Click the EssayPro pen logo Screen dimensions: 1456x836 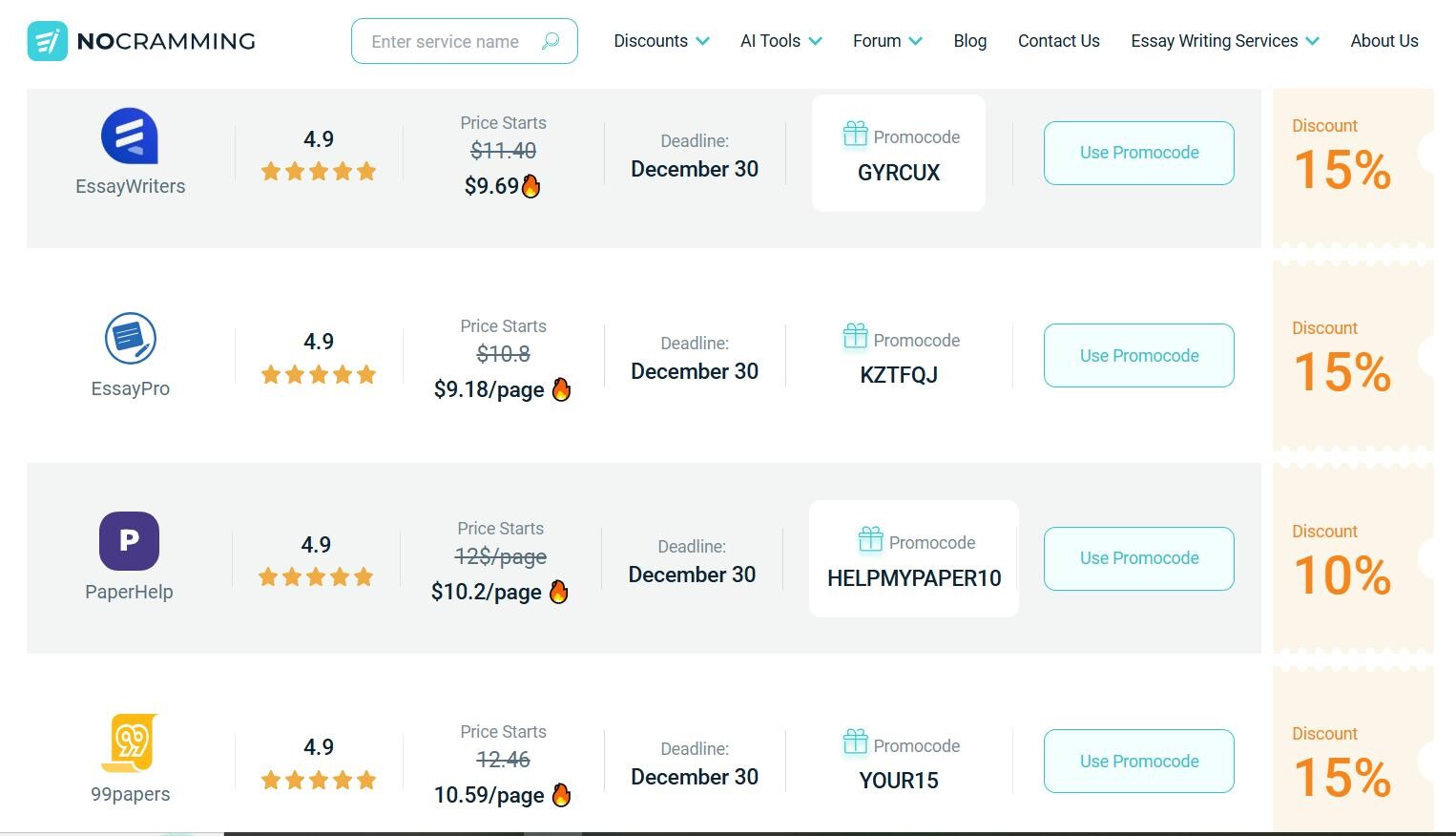pyautogui.click(x=130, y=339)
